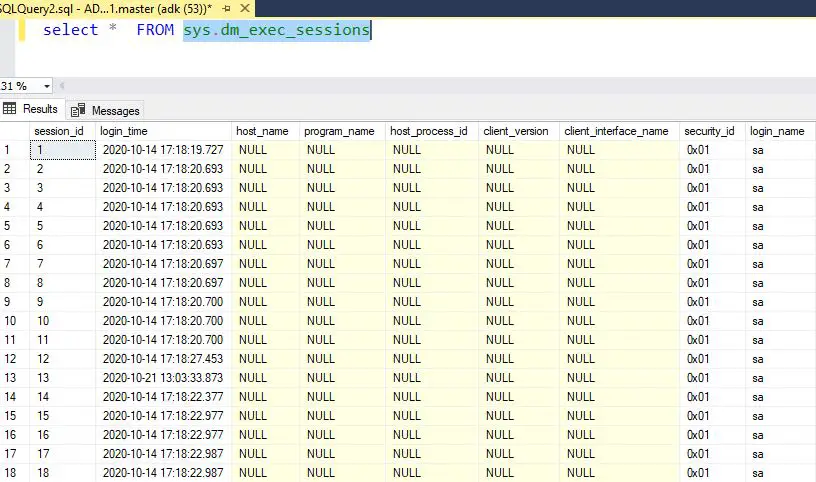Select the session_id column header

[x=61, y=131]
